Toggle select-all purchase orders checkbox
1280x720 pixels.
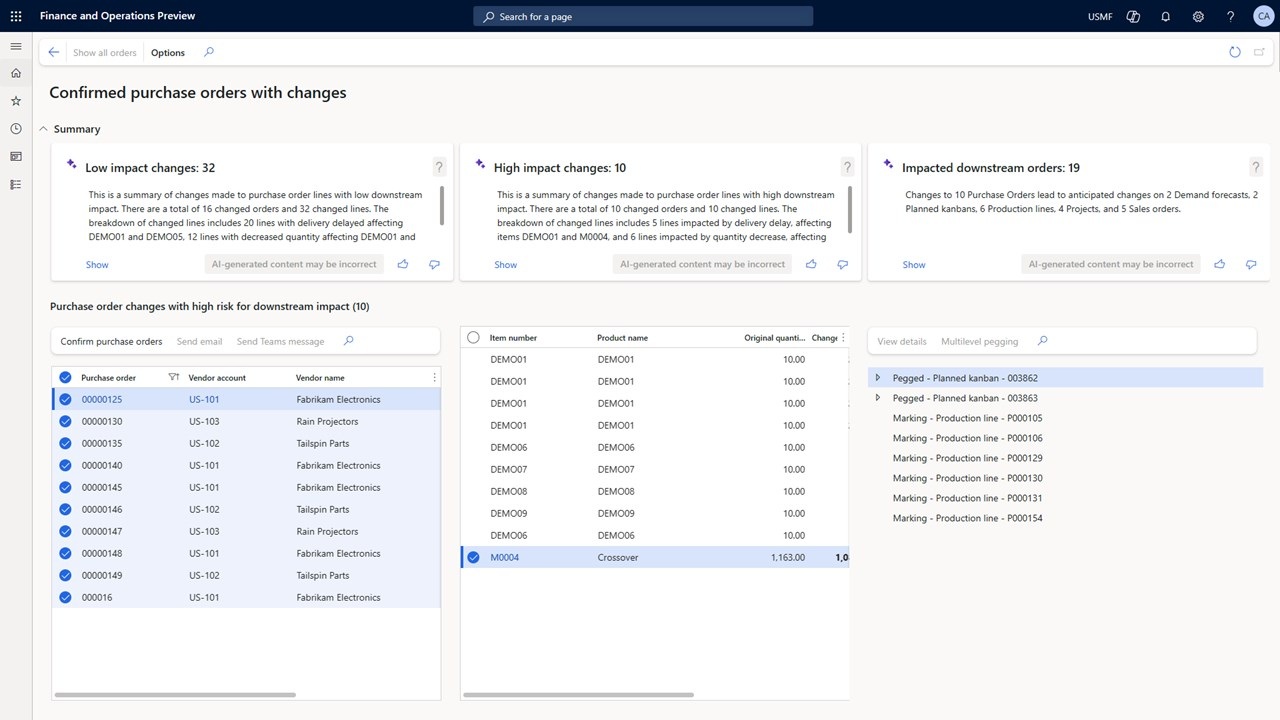click(65, 378)
